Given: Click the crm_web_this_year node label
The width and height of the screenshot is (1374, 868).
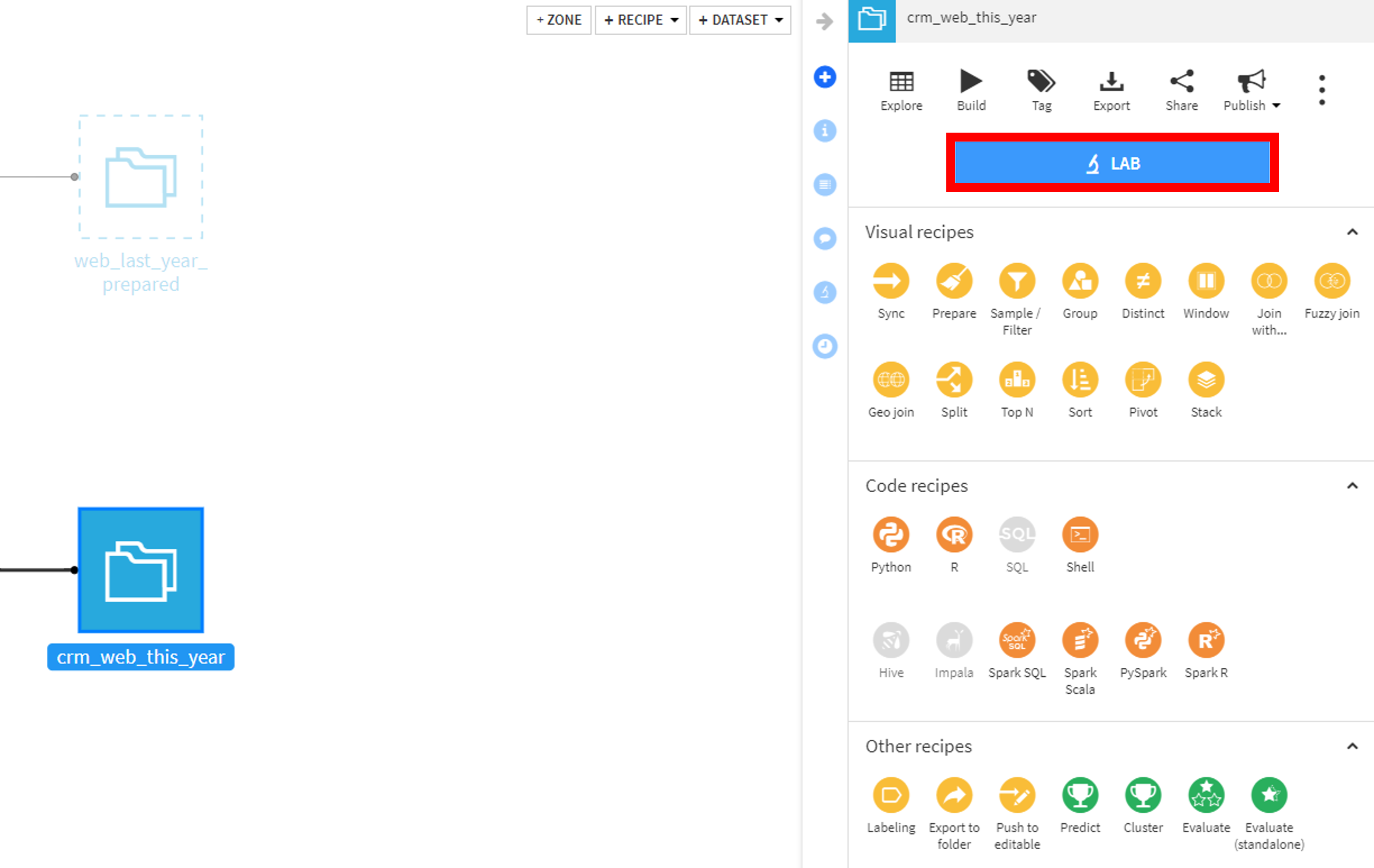Looking at the screenshot, I should (x=141, y=657).
